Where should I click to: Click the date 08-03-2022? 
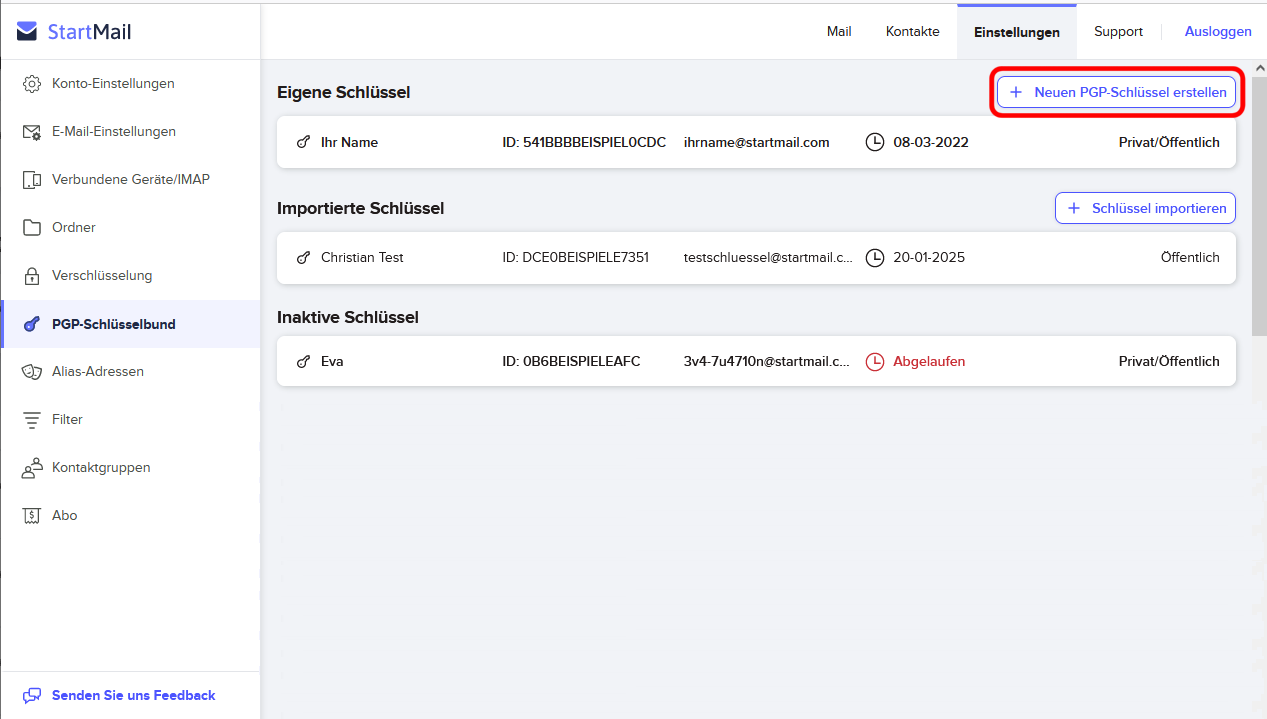(931, 143)
